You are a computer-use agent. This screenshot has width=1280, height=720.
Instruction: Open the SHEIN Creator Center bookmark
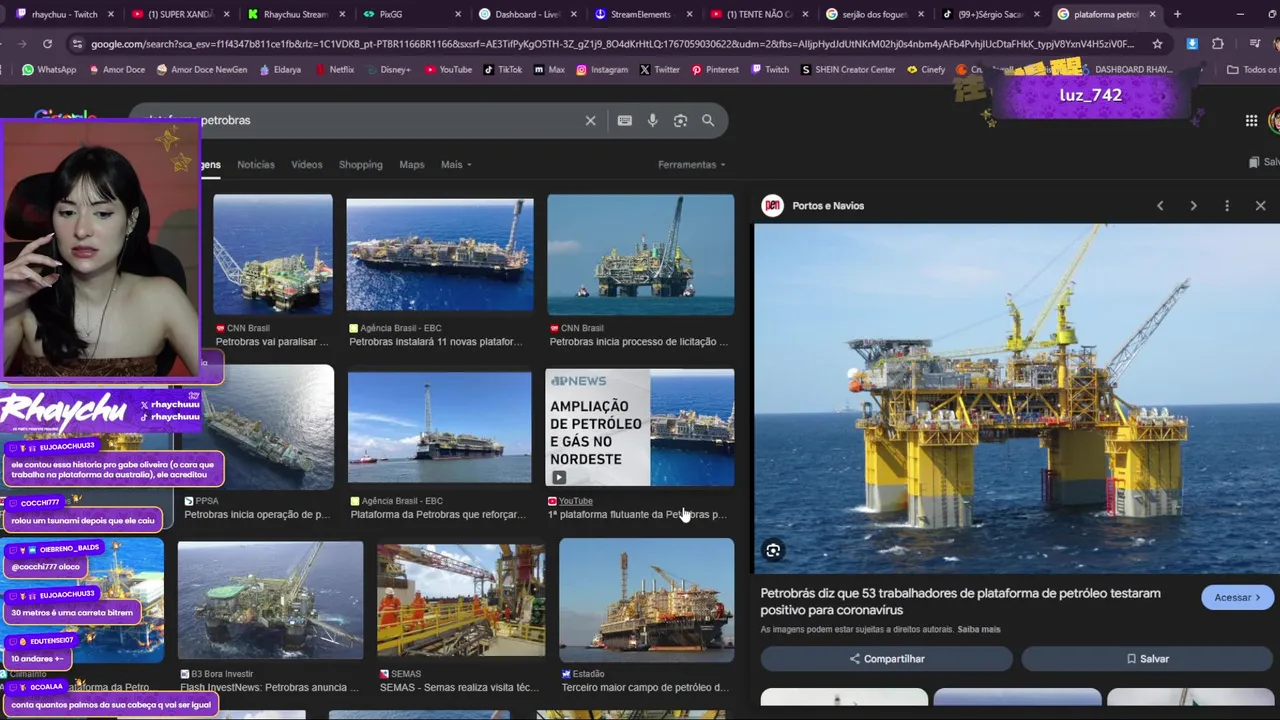point(848,69)
